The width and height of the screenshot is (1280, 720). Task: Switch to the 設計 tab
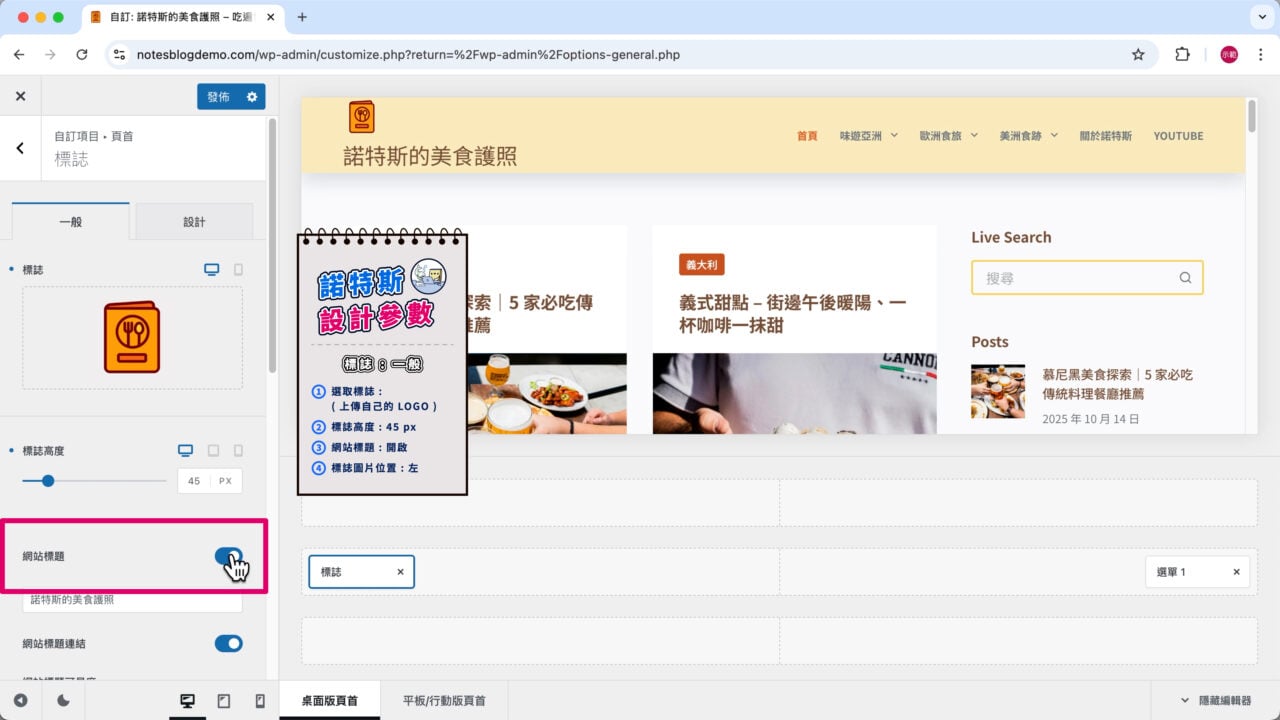point(194,221)
